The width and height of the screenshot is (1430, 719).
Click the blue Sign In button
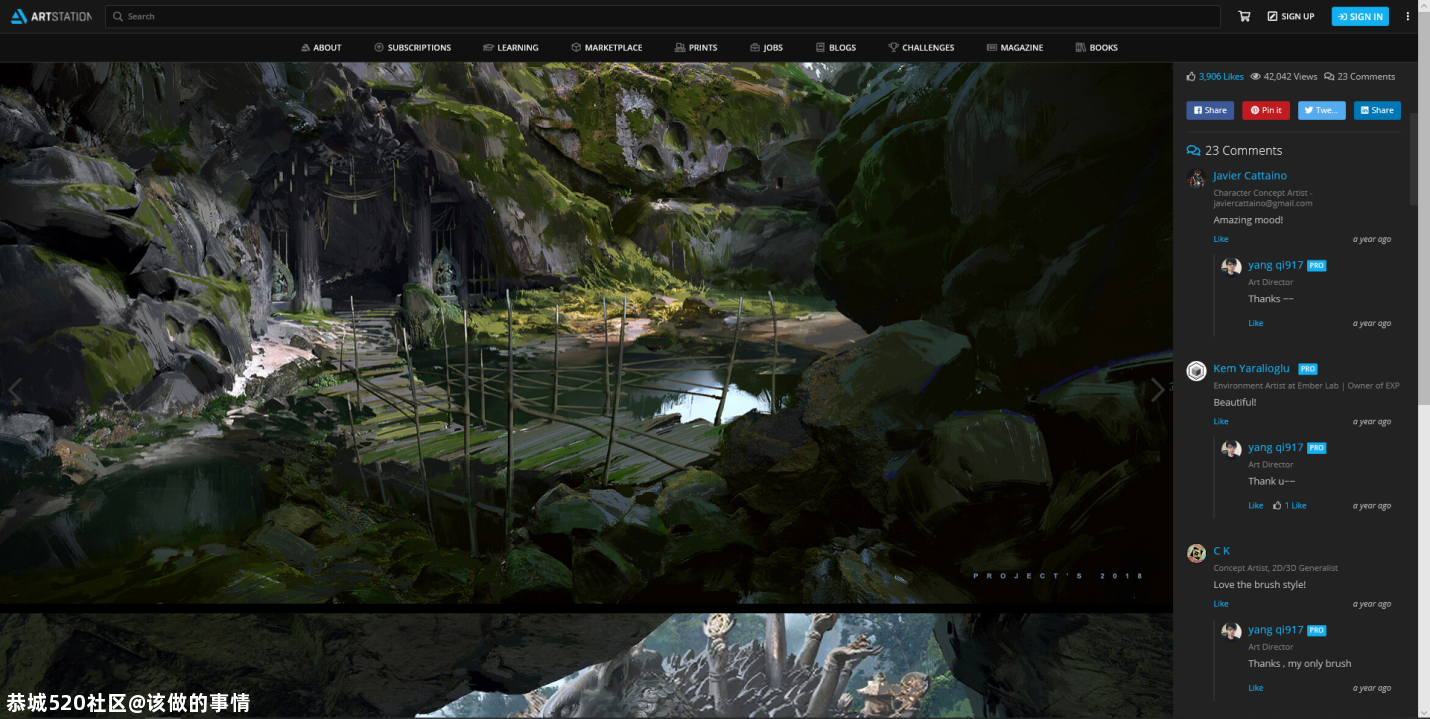click(1360, 16)
